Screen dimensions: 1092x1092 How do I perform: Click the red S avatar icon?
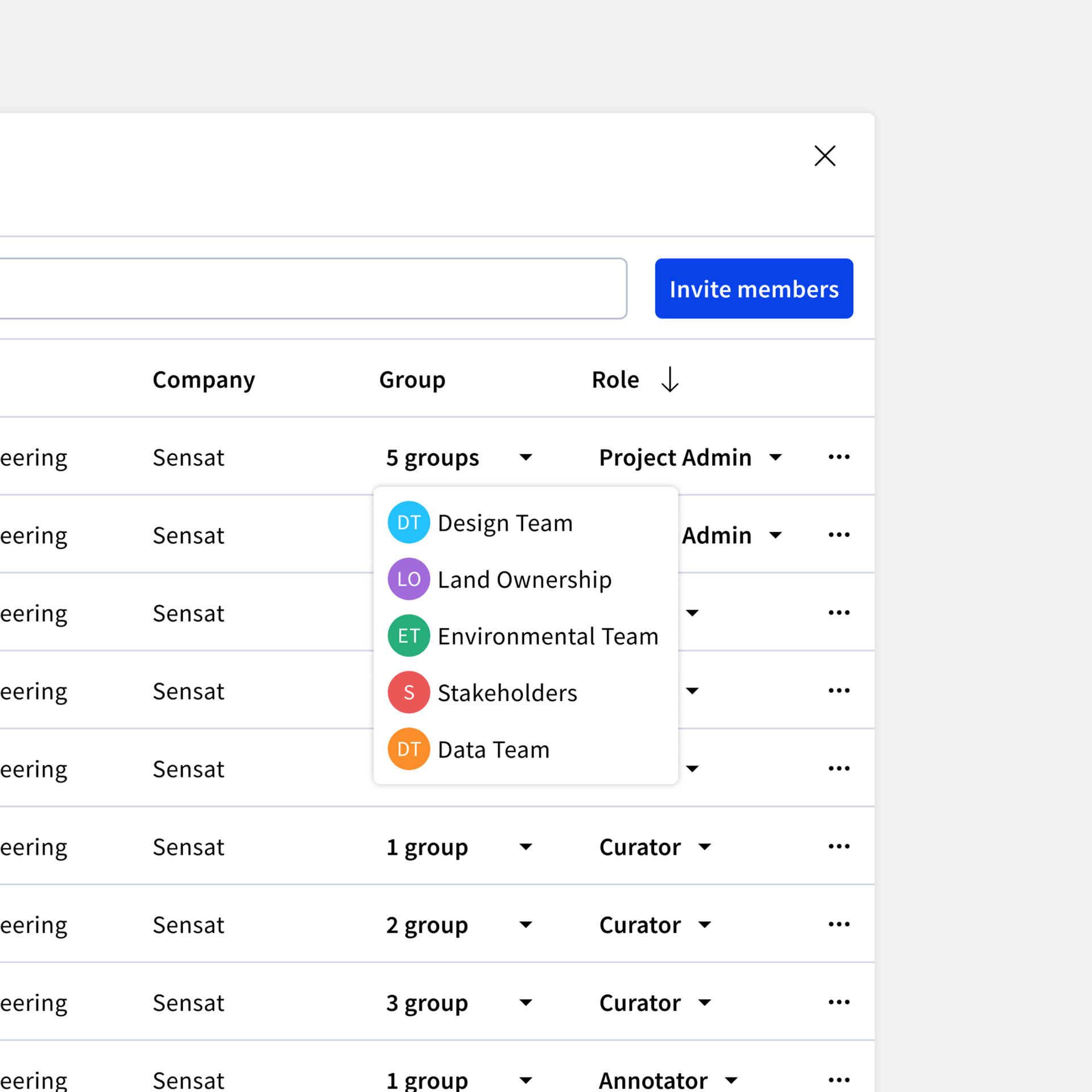408,692
